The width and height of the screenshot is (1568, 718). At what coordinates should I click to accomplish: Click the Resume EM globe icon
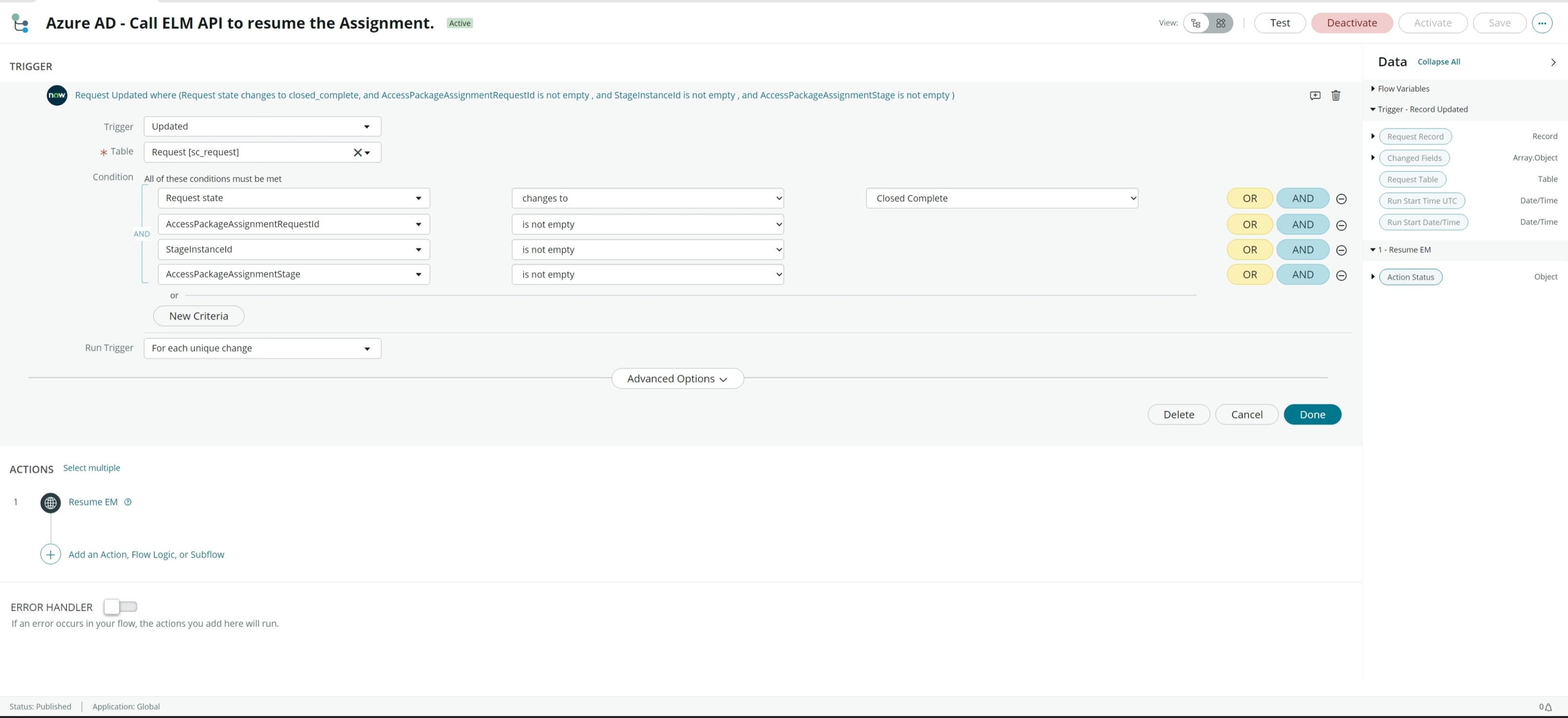coord(51,502)
